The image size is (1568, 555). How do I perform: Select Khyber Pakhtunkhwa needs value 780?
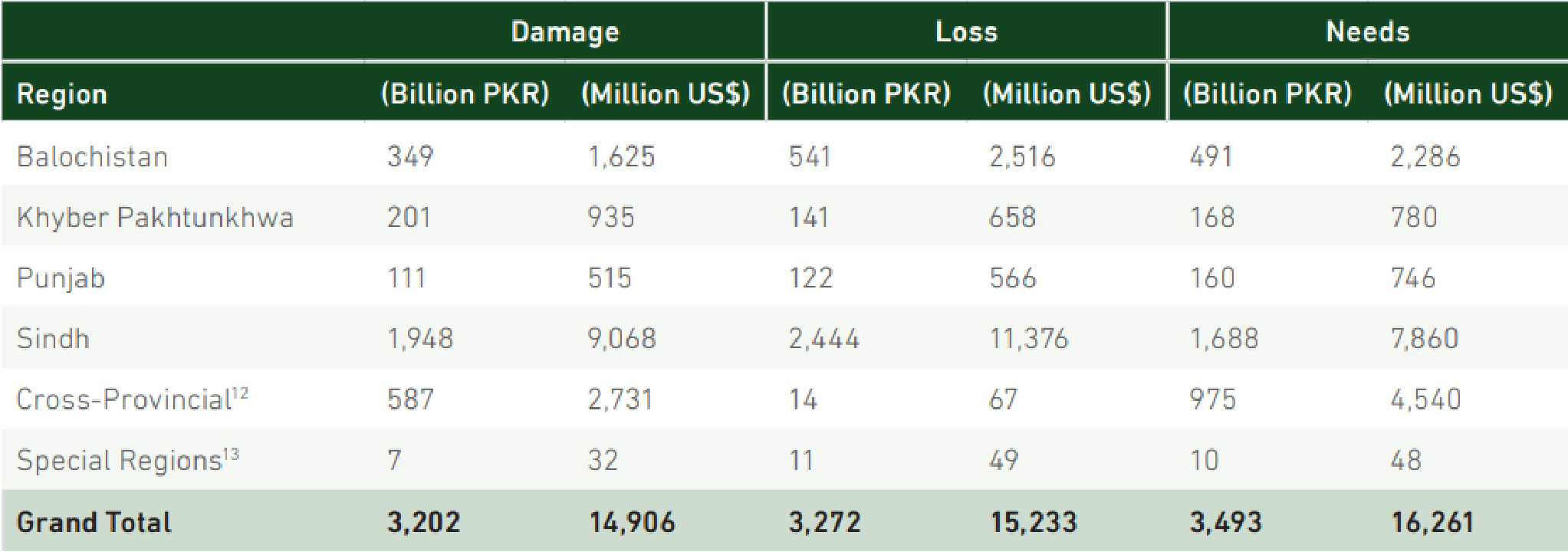[1414, 217]
